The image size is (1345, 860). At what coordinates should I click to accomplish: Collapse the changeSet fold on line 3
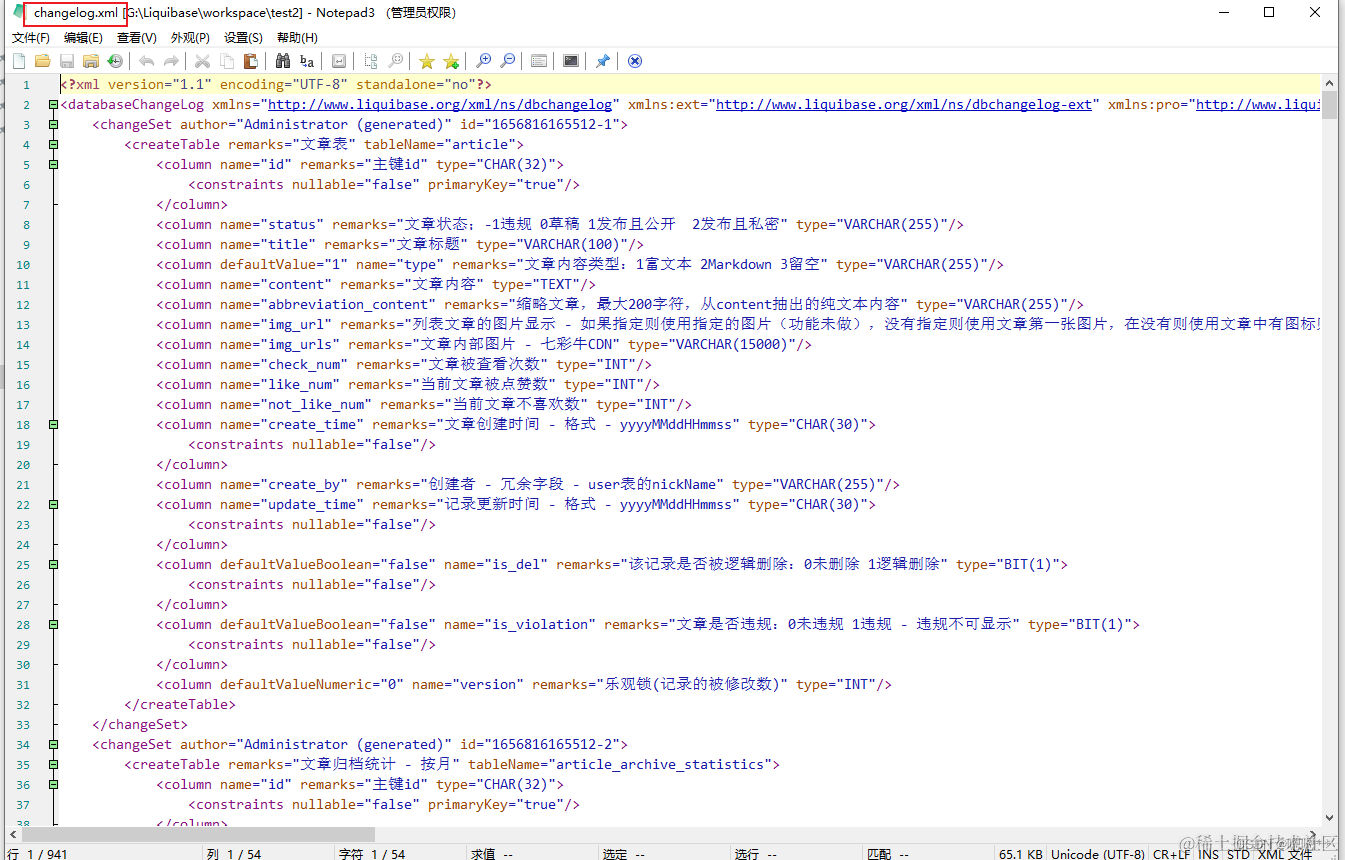pos(53,124)
